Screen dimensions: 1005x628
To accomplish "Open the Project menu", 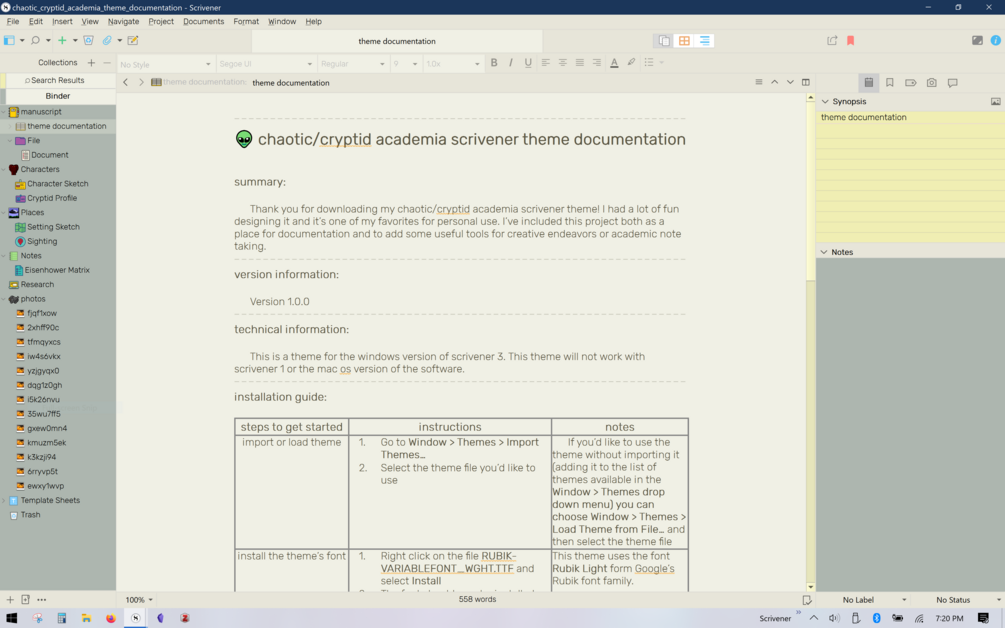I will point(161,21).
